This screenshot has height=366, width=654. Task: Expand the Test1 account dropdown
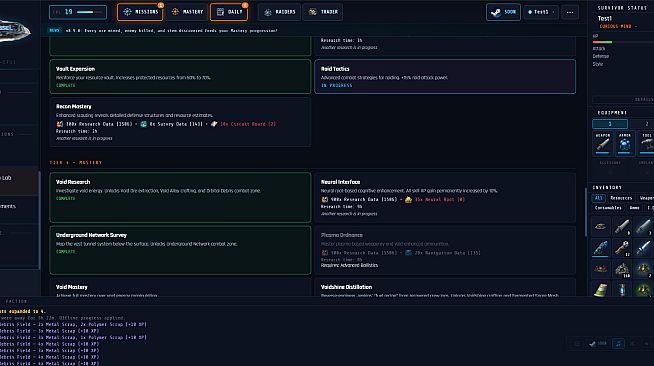point(541,12)
